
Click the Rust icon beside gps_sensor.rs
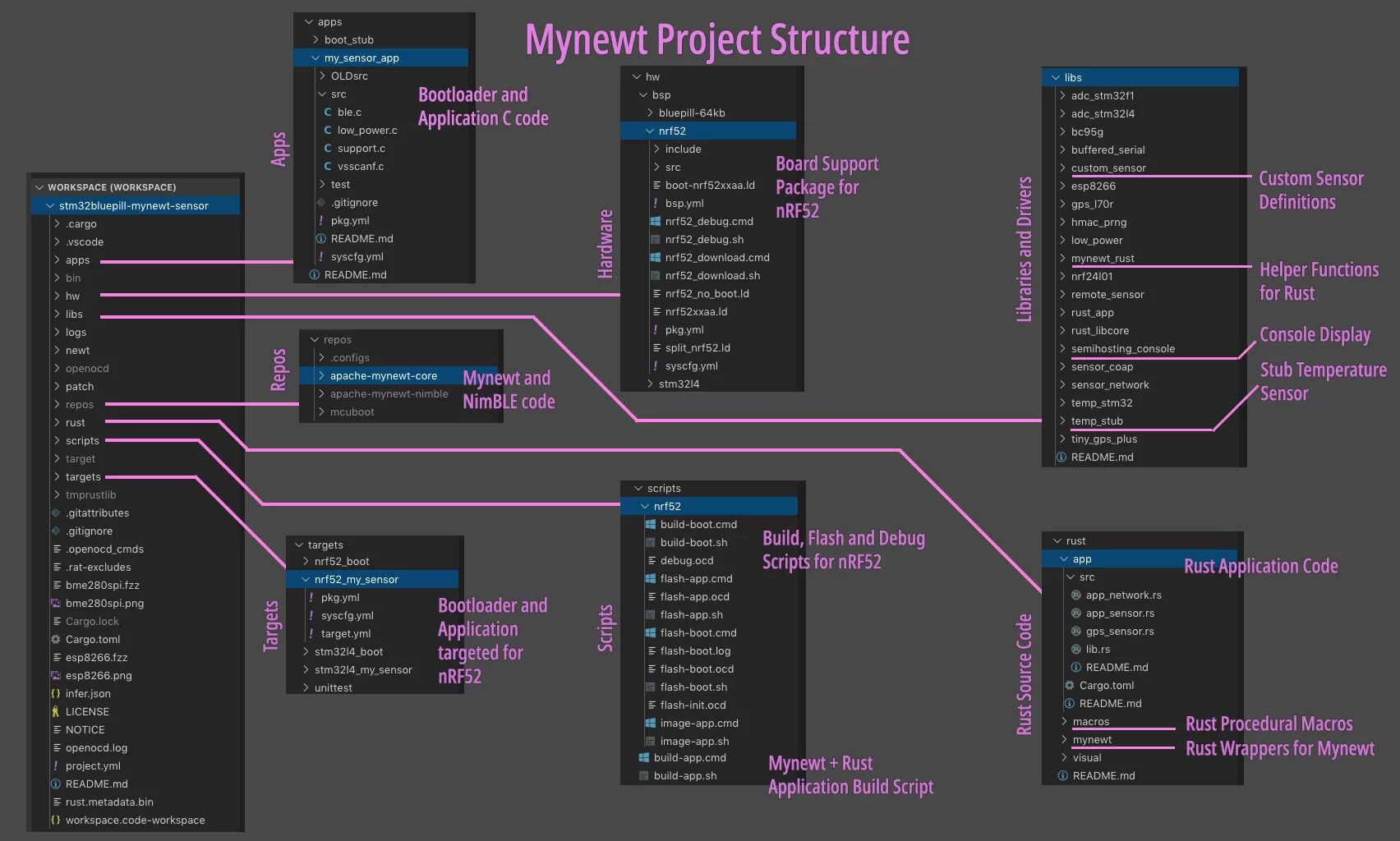coord(1076,631)
